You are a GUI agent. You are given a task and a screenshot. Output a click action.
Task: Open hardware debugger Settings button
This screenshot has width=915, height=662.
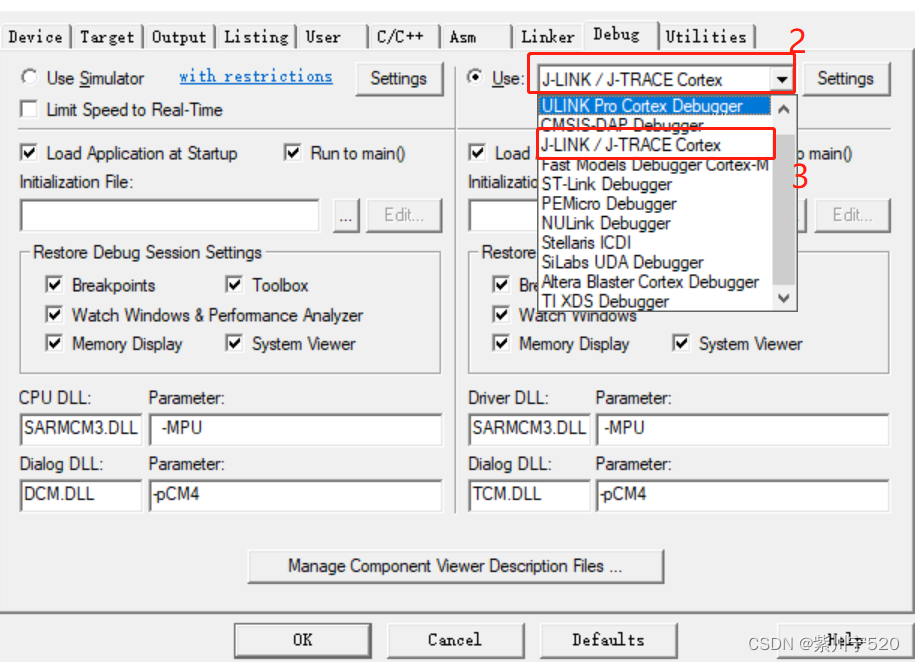point(846,79)
